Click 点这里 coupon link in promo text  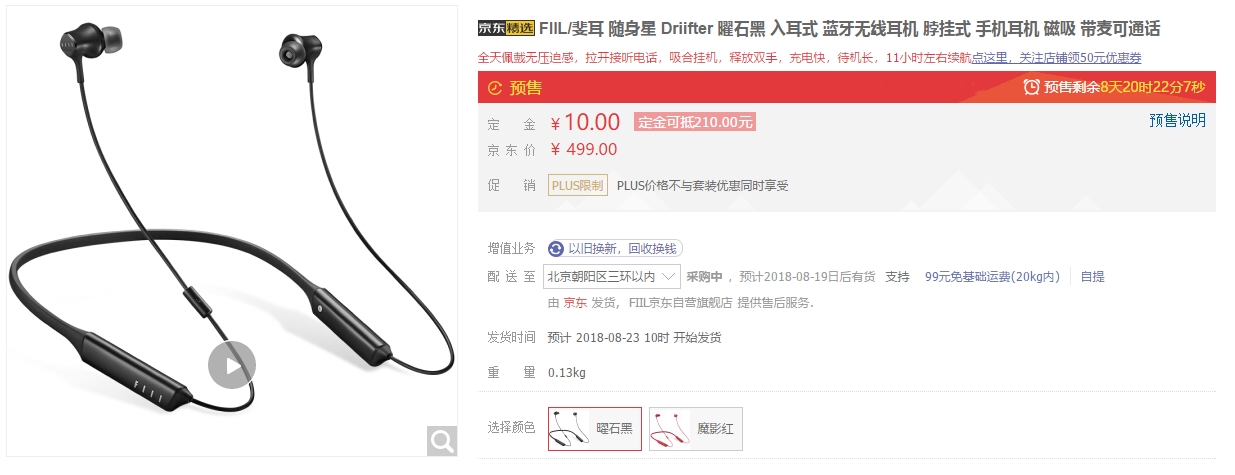click(989, 58)
